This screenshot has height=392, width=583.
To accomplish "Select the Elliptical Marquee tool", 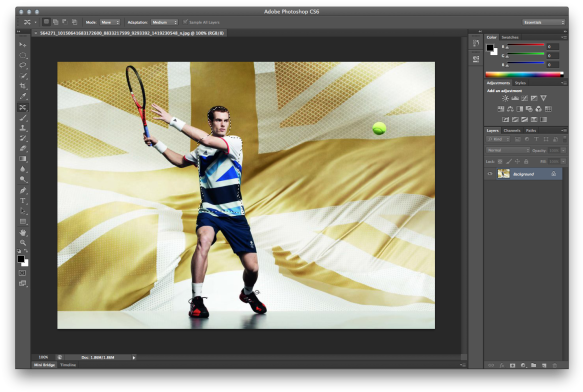I will point(23,55).
